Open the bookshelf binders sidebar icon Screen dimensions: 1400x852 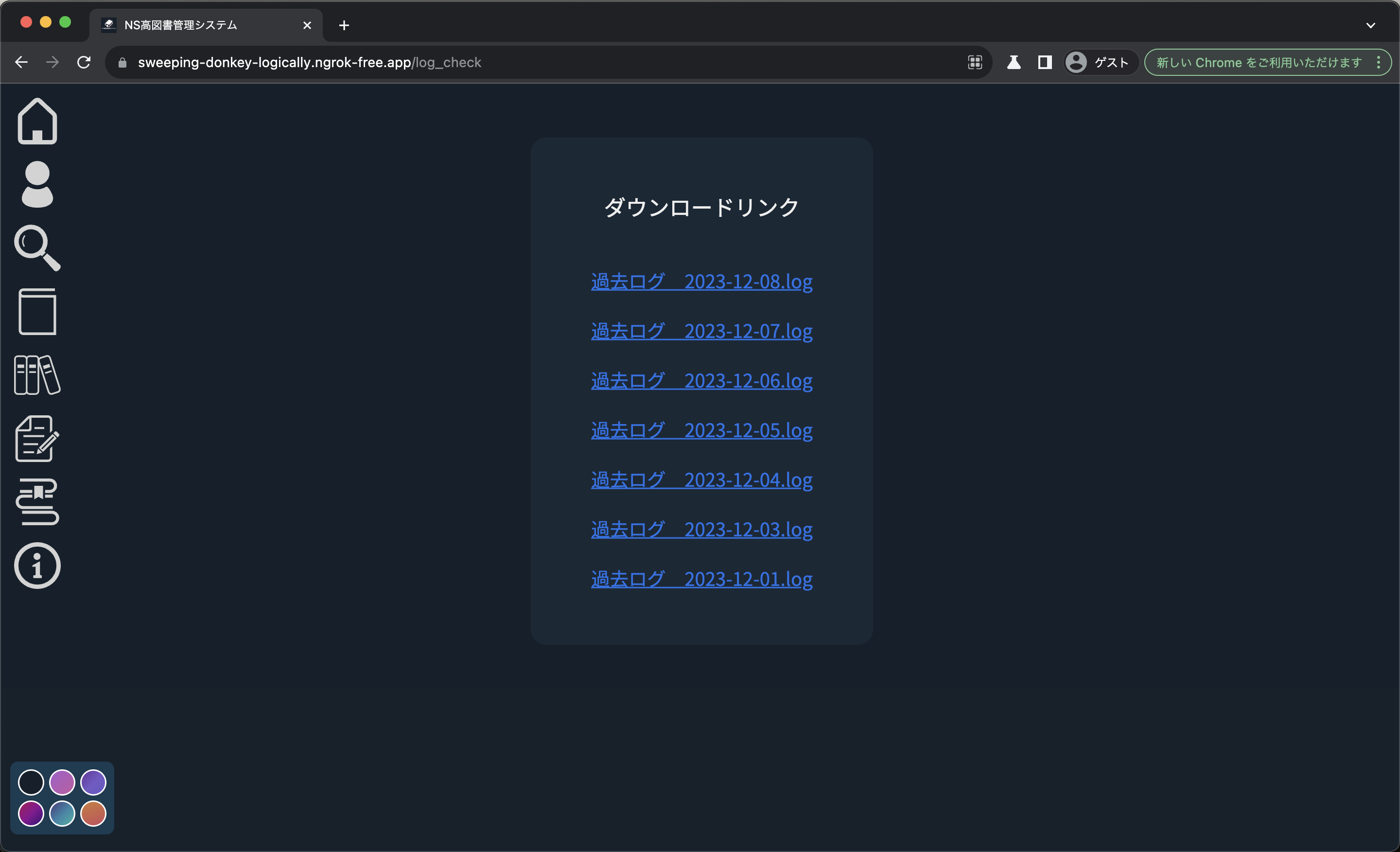coord(37,375)
